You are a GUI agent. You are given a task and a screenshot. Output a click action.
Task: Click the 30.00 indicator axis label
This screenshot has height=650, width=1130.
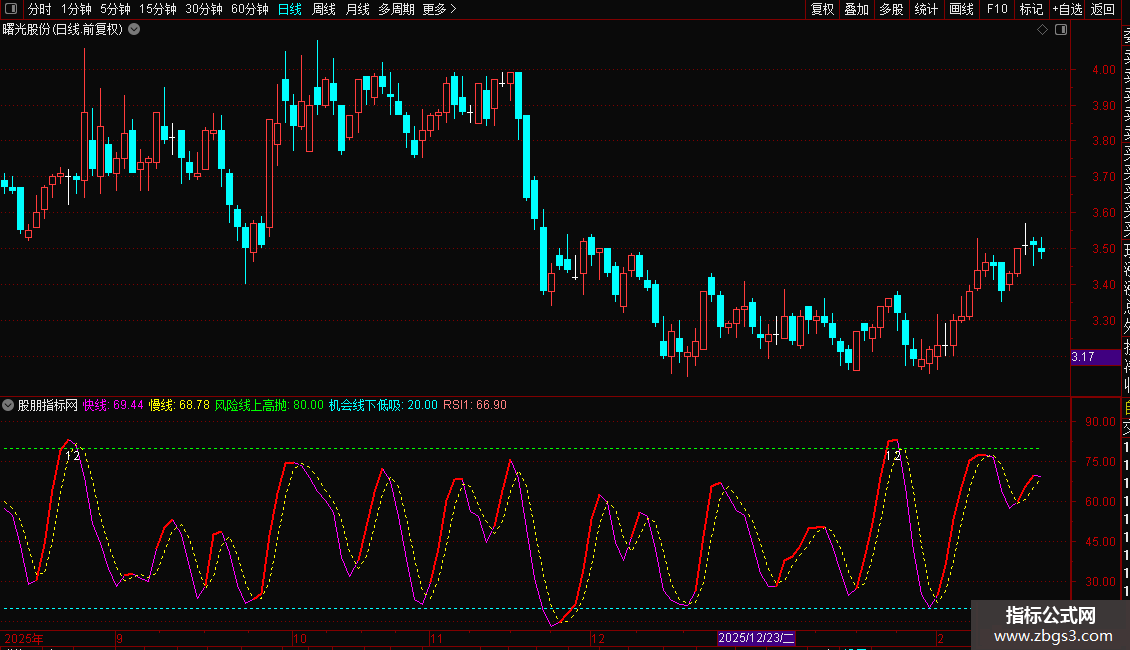pos(1100,582)
